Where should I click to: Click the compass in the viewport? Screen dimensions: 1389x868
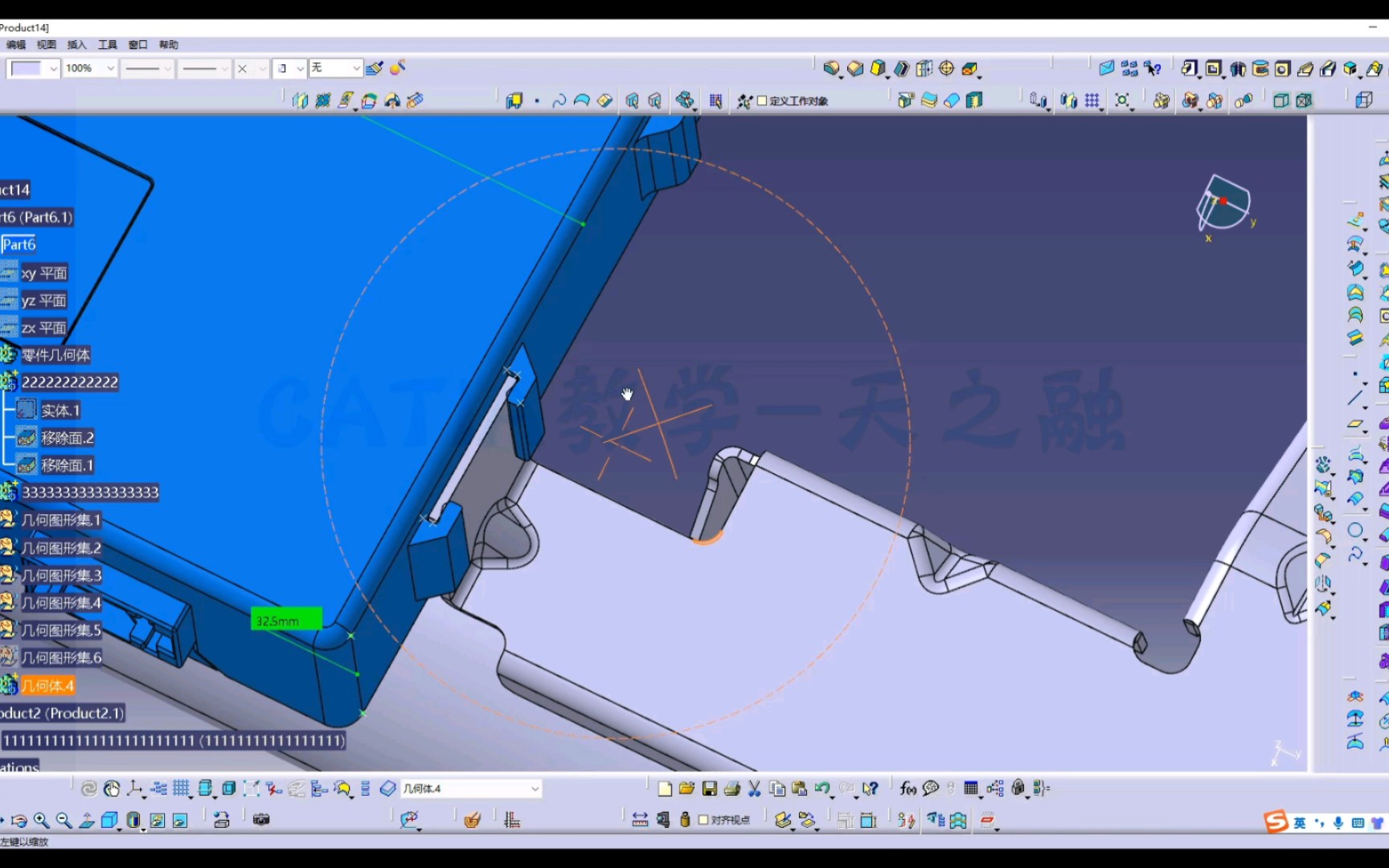tap(1224, 204)
